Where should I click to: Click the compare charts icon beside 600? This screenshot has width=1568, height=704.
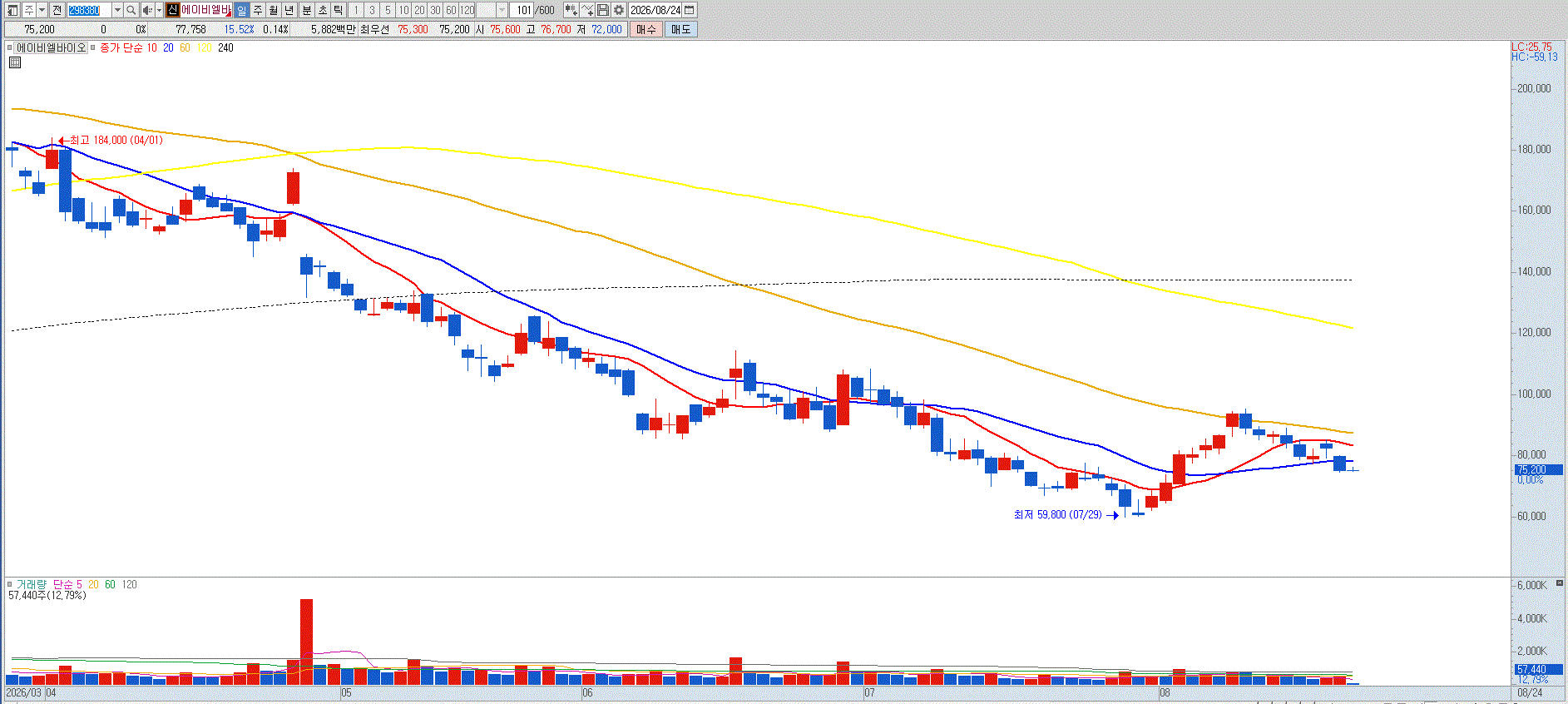pyautogui.click(x=571, y=10)
